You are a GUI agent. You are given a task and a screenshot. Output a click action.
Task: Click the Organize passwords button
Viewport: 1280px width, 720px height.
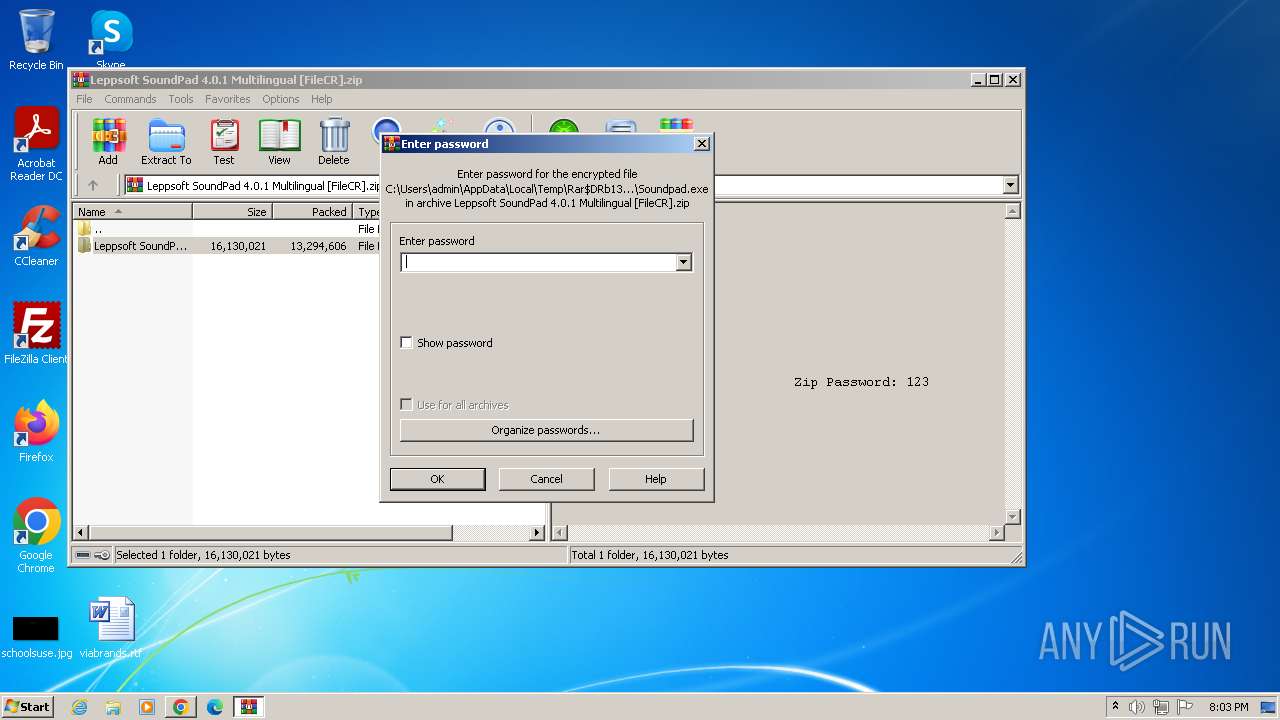(546, 430)
